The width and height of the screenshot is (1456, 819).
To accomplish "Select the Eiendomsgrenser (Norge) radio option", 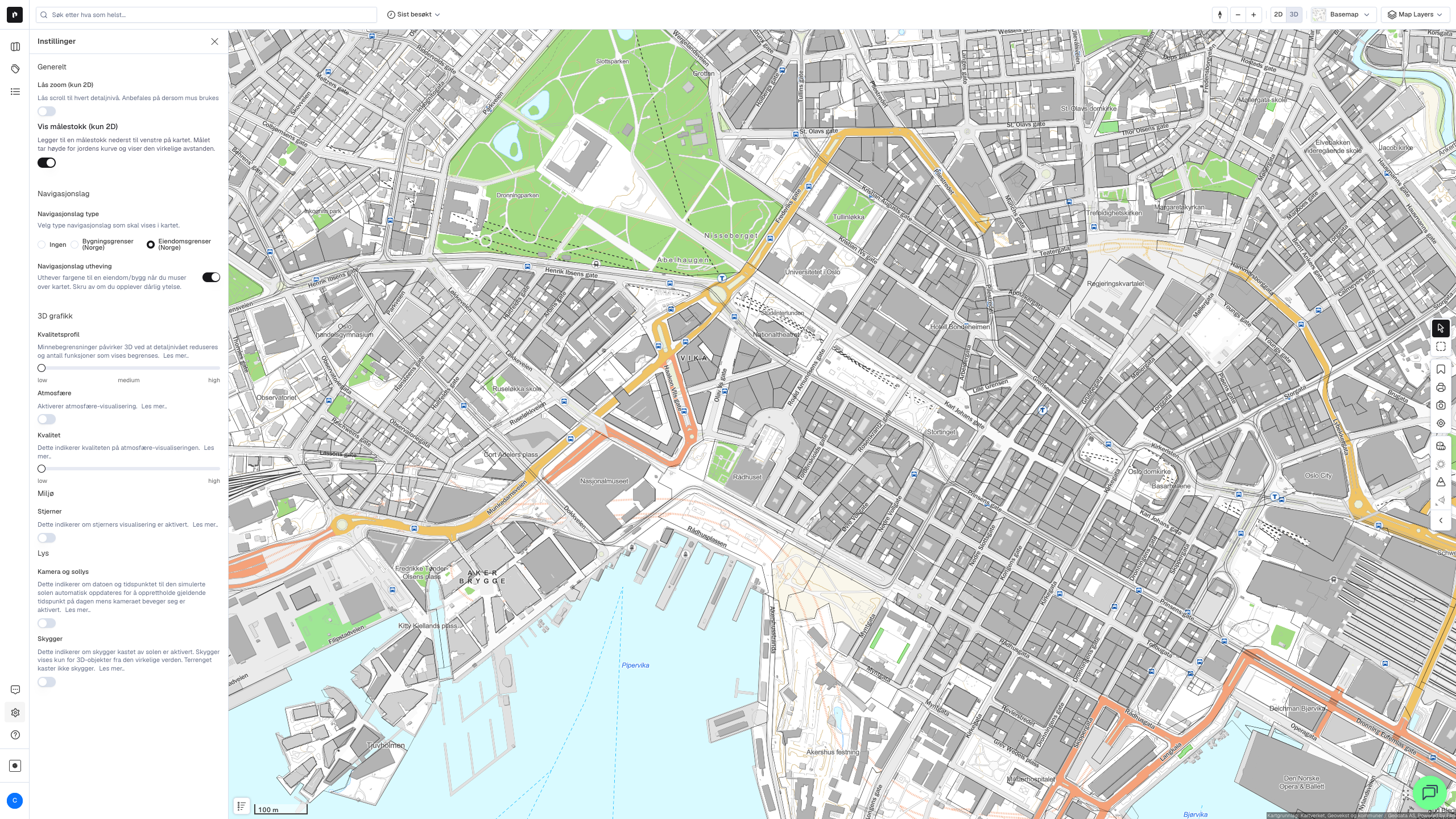I will (x=151, y=245).
